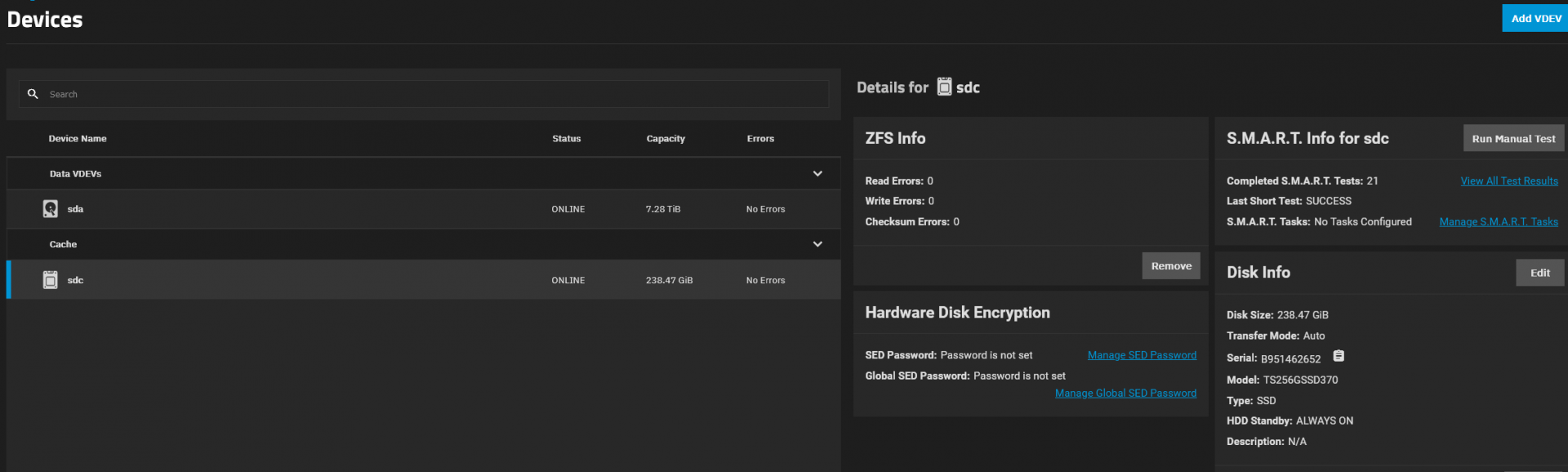This screenshot has height=472, width=1568.
Task: Click the sdc SSD icon in Cache row
Action: pyautogui.click(x=51, y=280)
